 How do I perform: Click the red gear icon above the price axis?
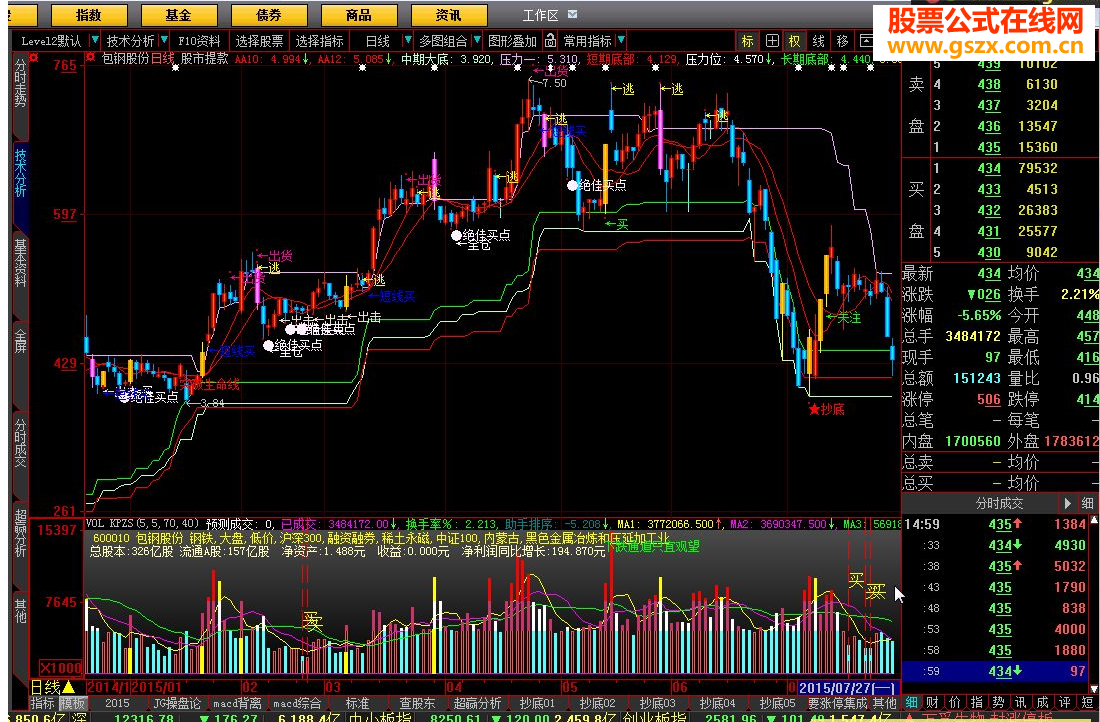34,58
